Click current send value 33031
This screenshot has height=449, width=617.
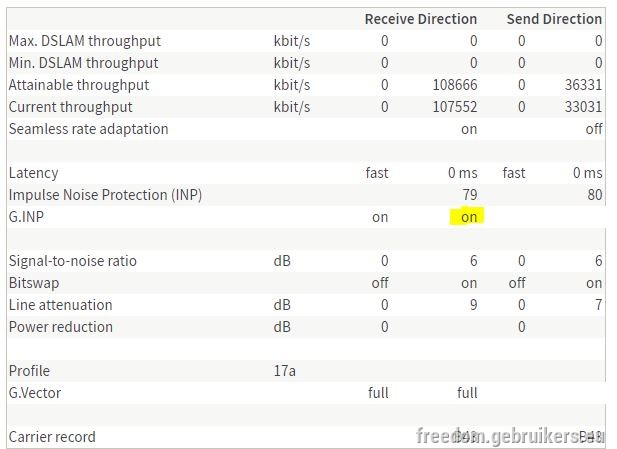click(x=583, y=107)
